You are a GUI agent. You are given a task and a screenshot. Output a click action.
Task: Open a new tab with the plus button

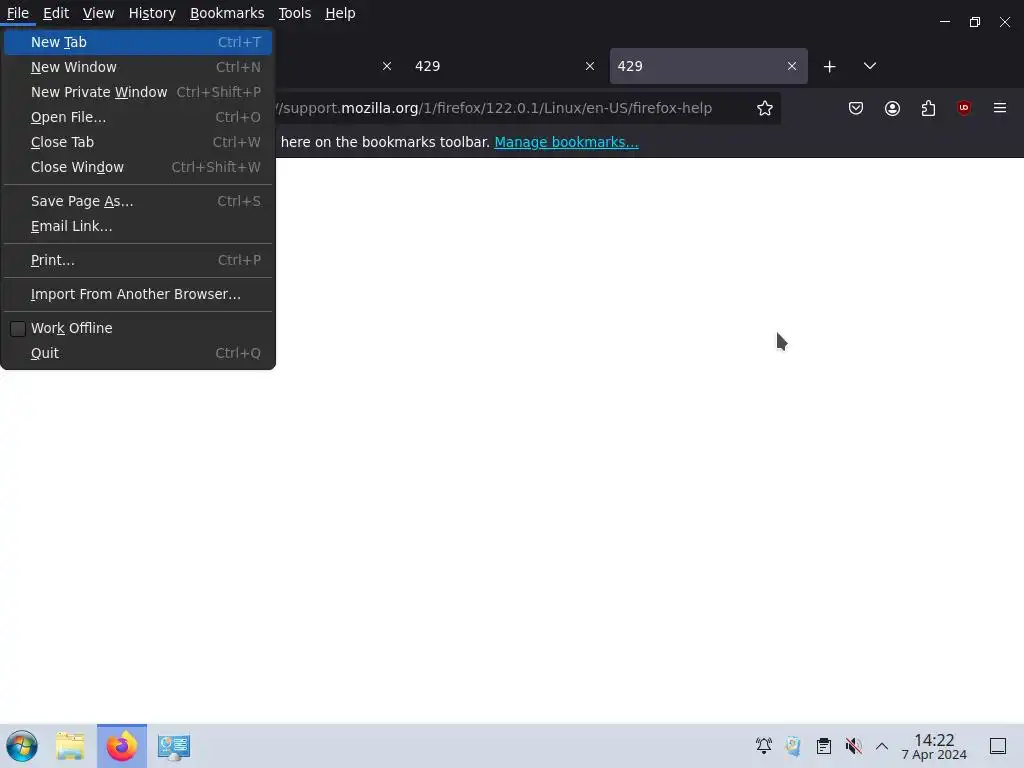pos(829,66)
